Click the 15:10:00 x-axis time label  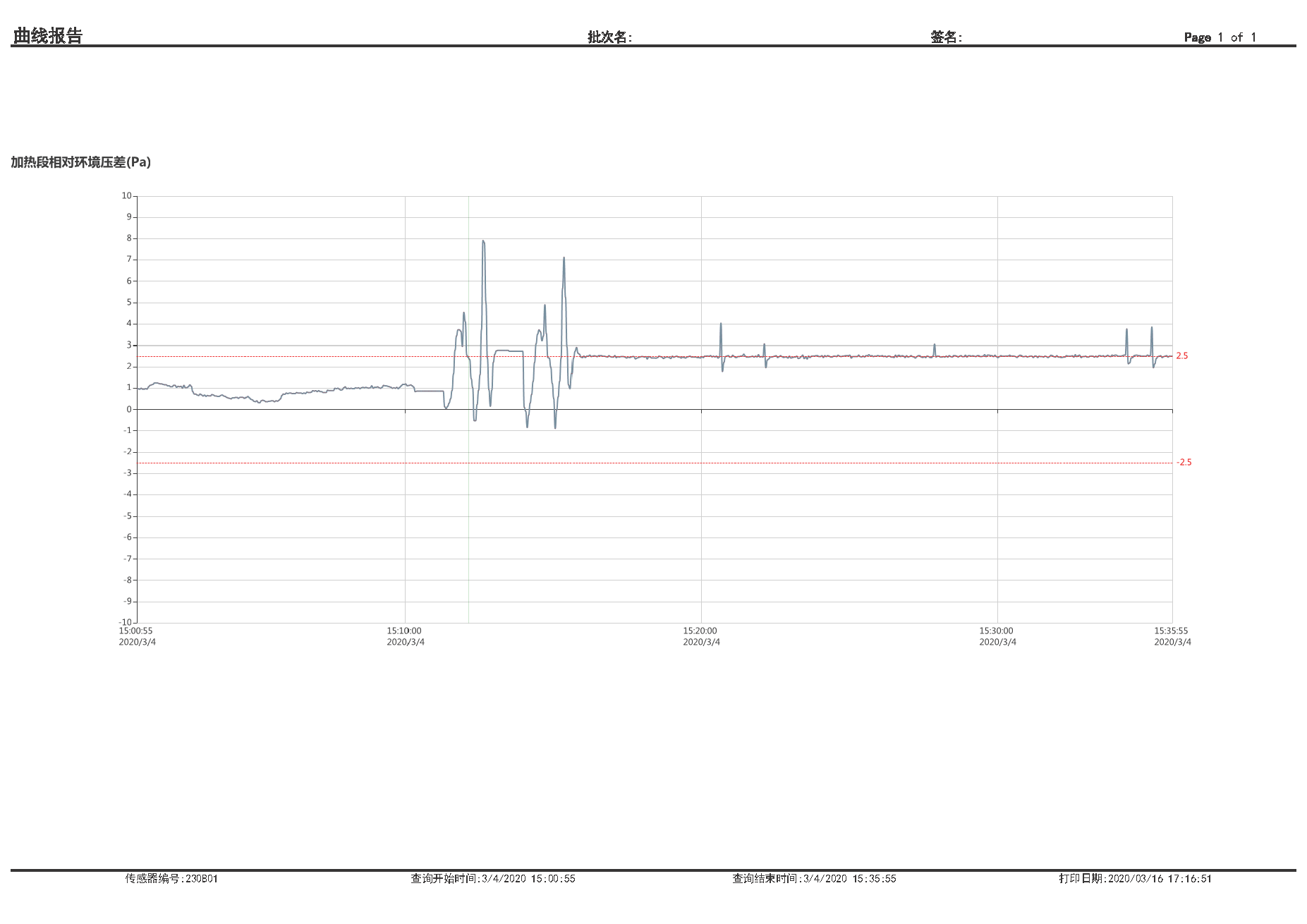click(x=404, y=631)
